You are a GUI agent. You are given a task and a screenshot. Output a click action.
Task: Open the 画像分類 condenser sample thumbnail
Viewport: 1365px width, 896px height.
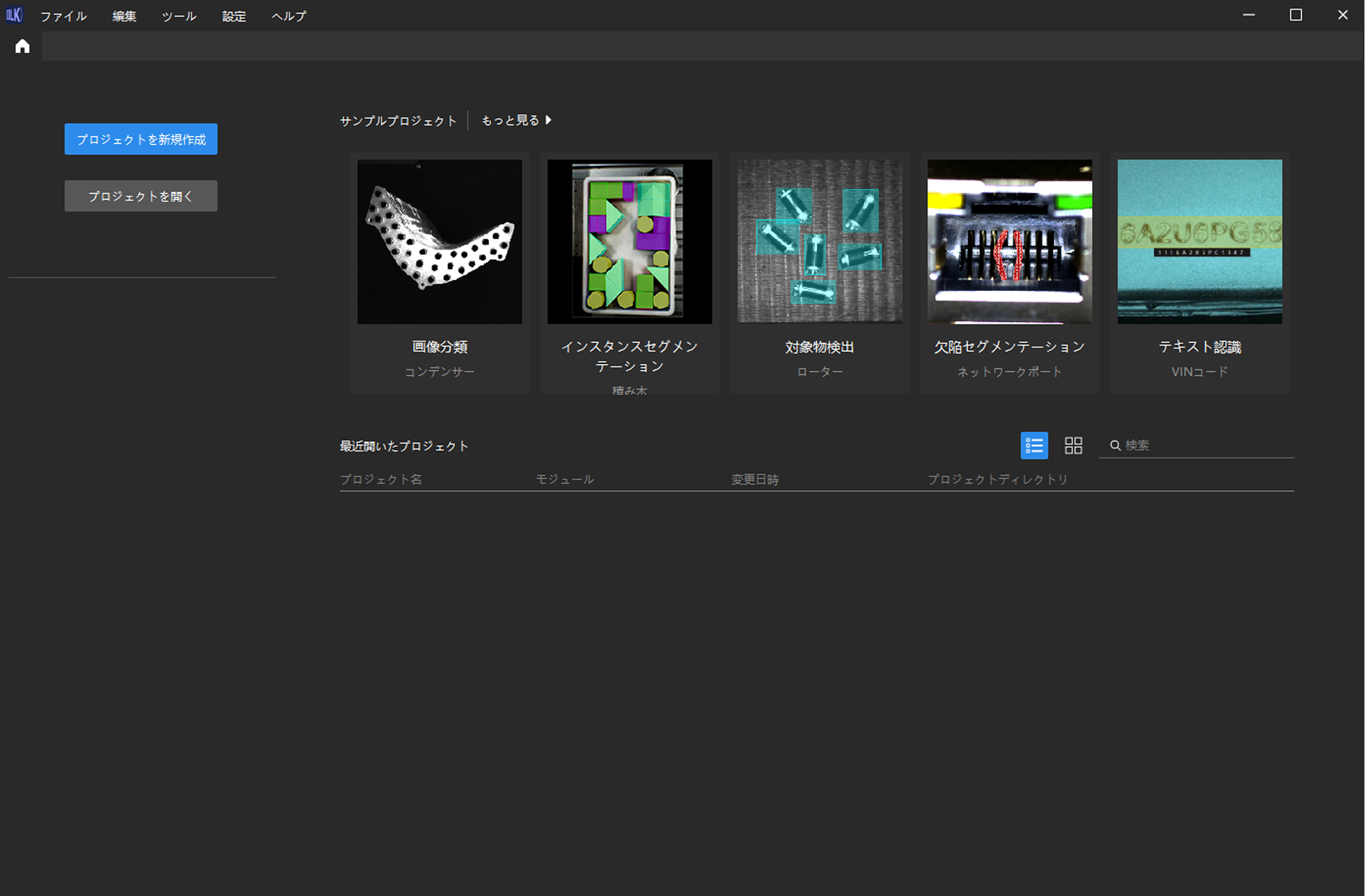(439, 242)
